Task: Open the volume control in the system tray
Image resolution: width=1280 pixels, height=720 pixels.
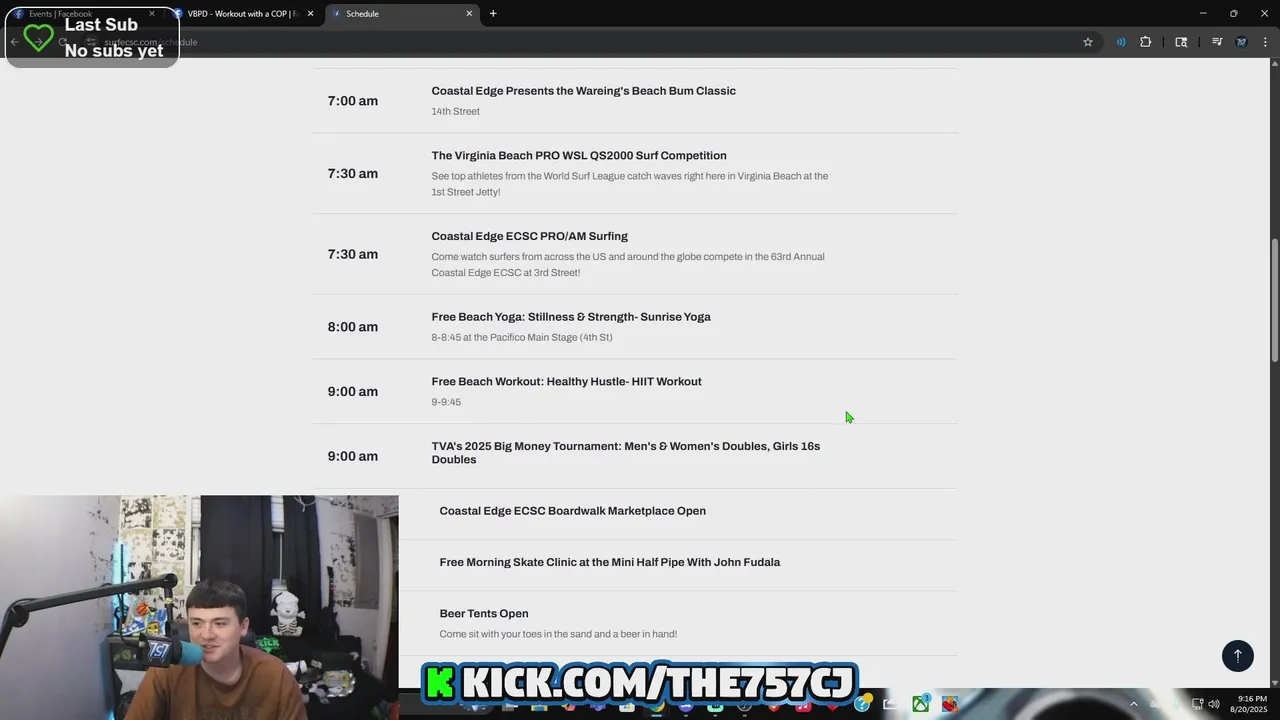Action: coord(1214,704)
